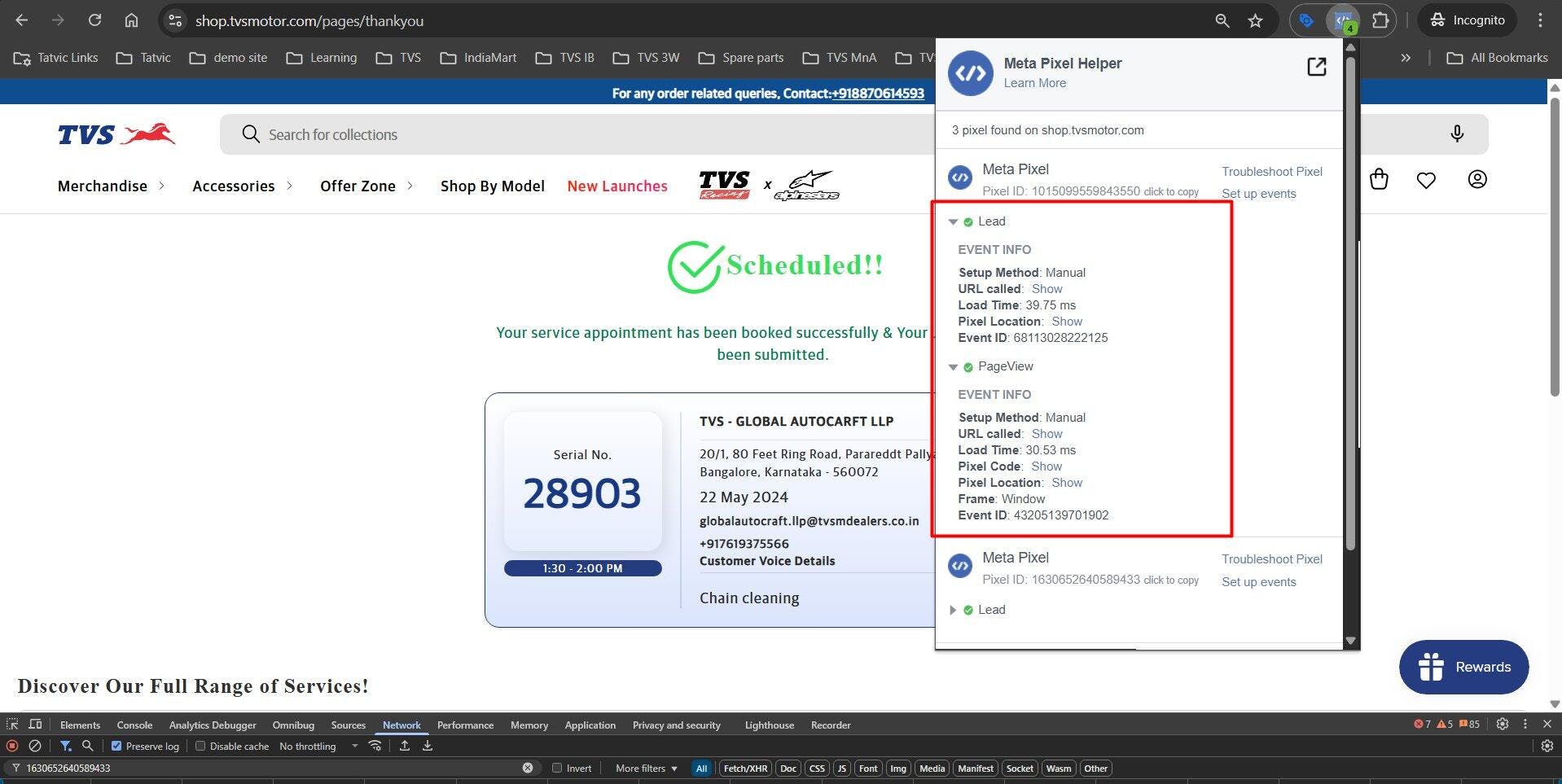Click the shopping bag cart icon
The height and width of the screenshot is (784, 1562).
tap(1378, 179)
